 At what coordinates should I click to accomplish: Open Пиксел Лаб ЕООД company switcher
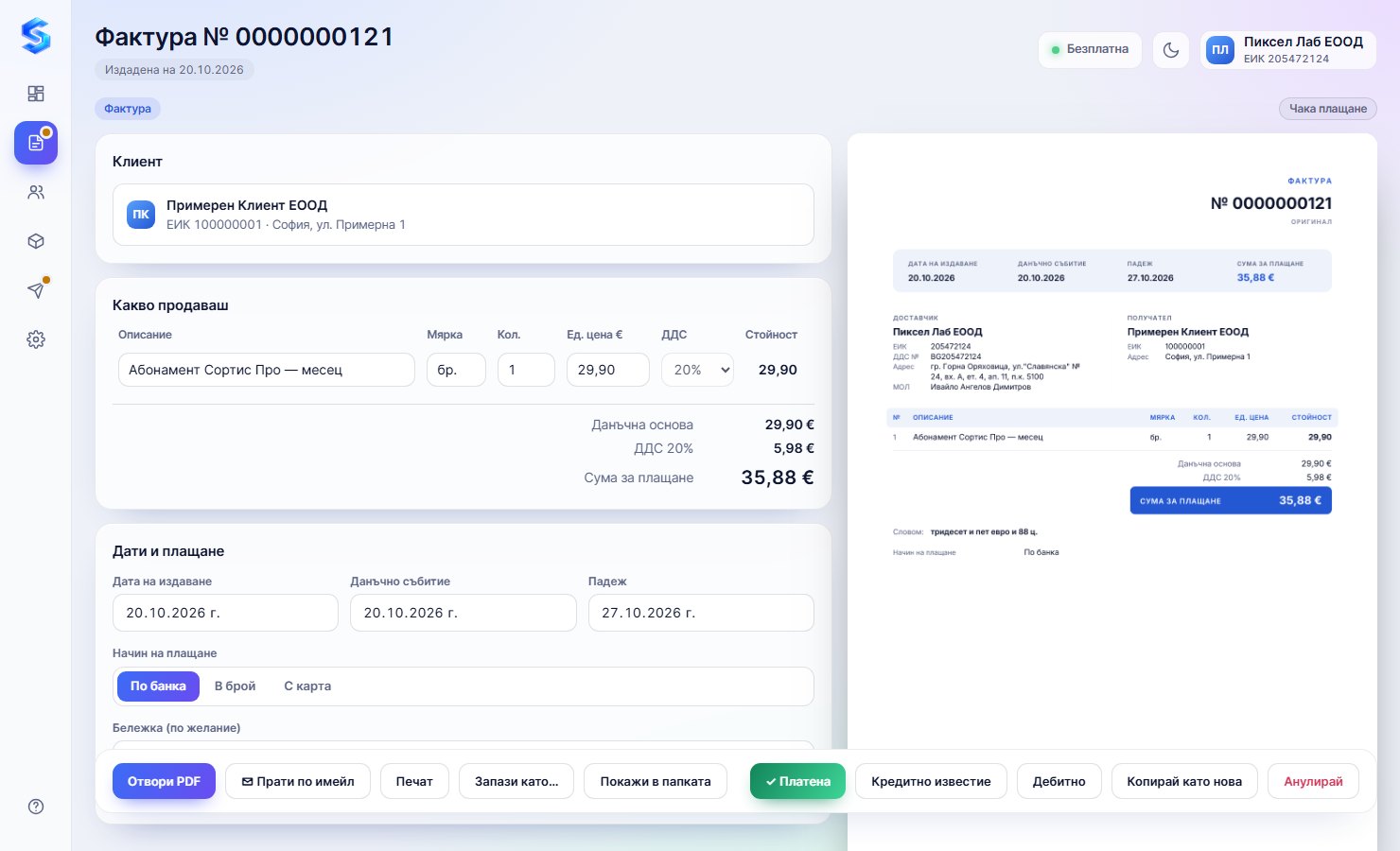coord(1288,50)
